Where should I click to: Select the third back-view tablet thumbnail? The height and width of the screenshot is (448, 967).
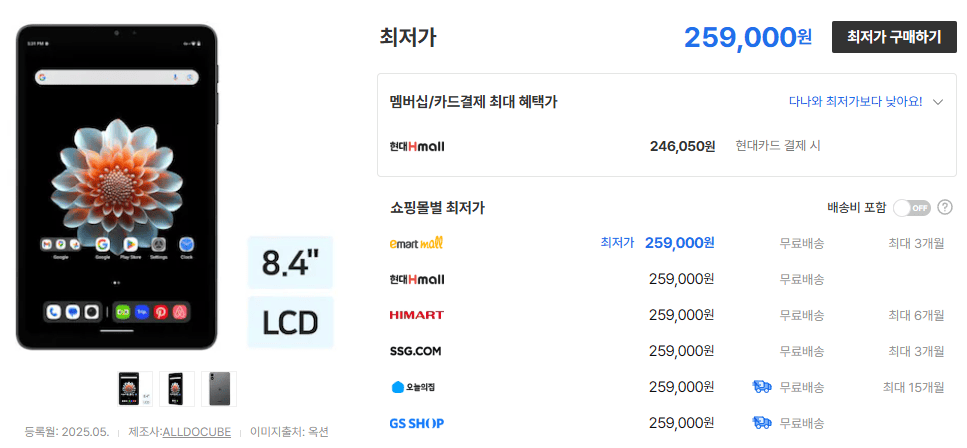click(x=218, y=389)
